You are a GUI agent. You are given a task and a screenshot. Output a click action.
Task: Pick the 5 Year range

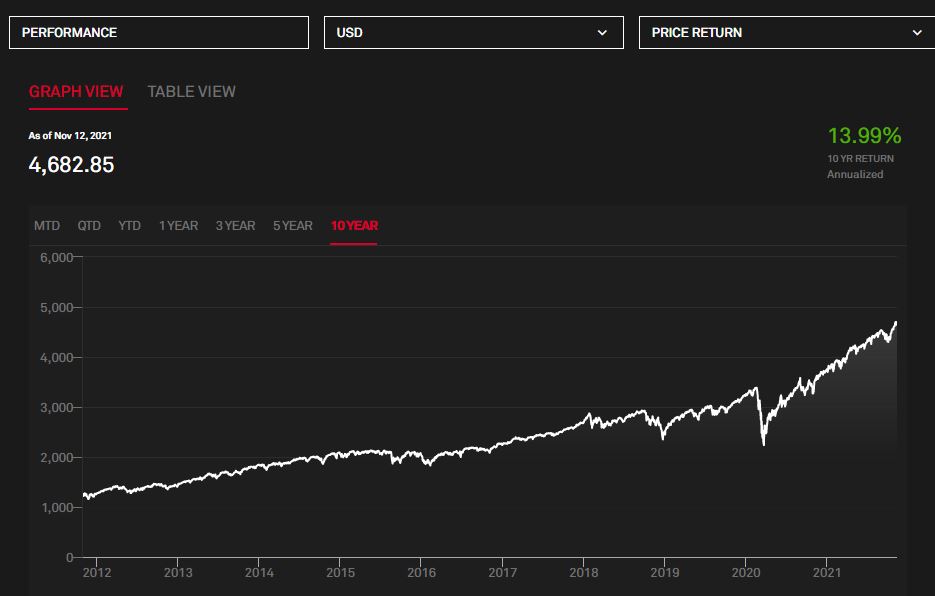(x=293, y=226)
